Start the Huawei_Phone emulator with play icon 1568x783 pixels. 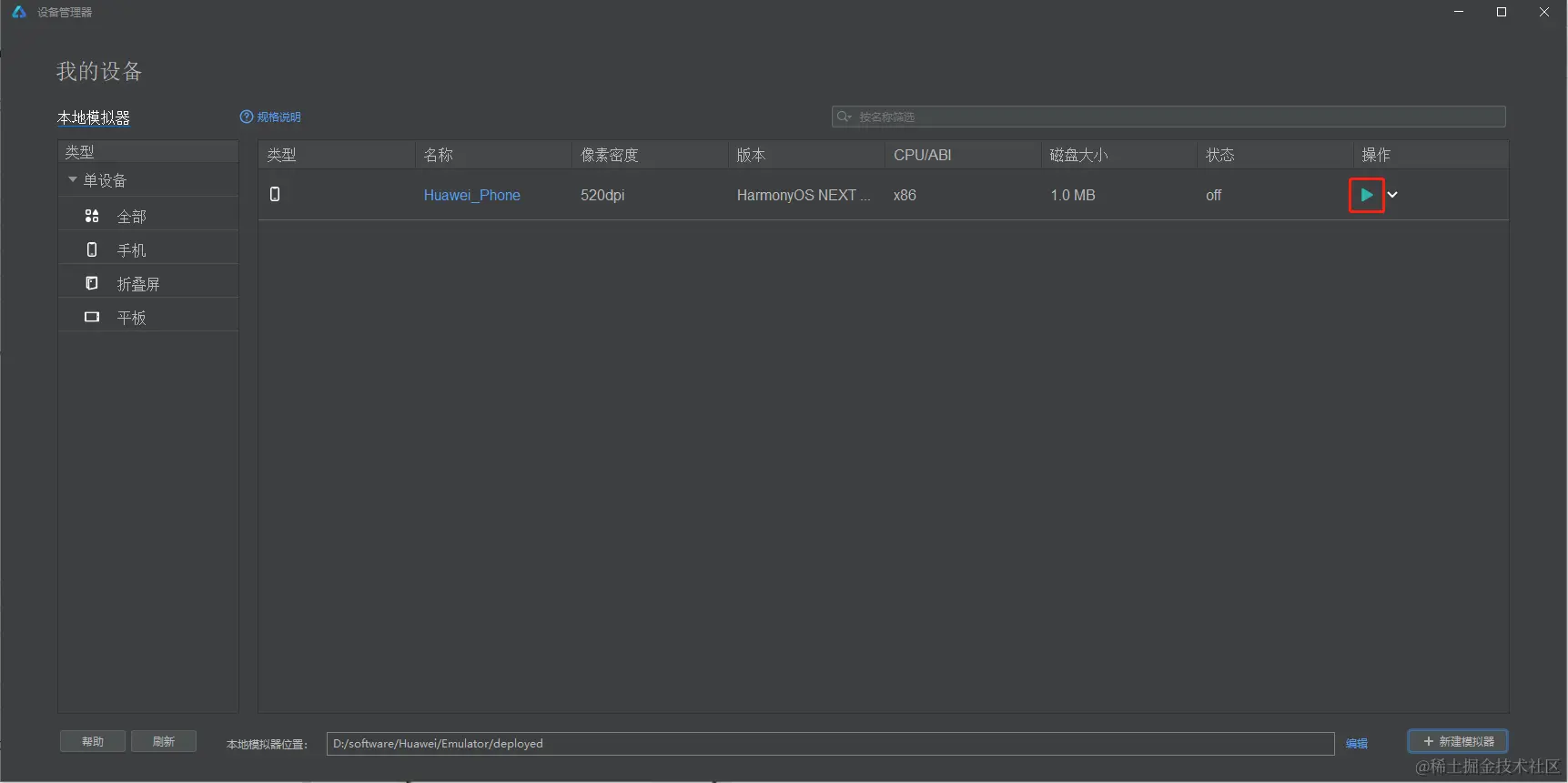pyautogui.click(x=1366, y=195)
